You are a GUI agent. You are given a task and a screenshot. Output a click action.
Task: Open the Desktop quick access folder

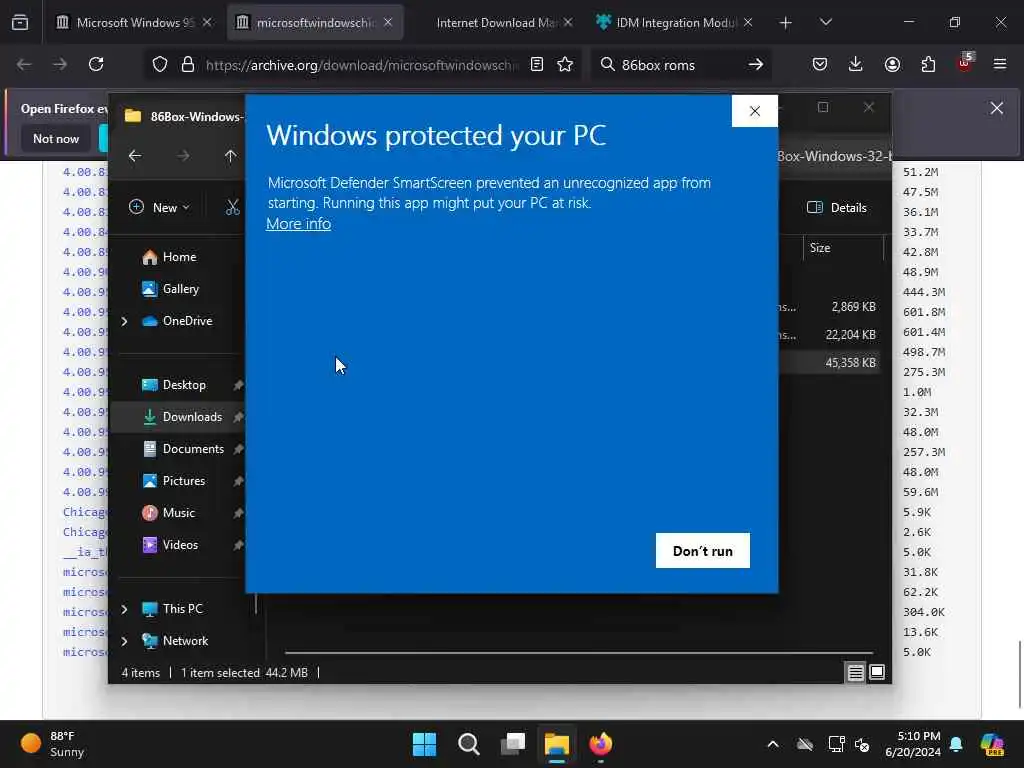point(174,385)
